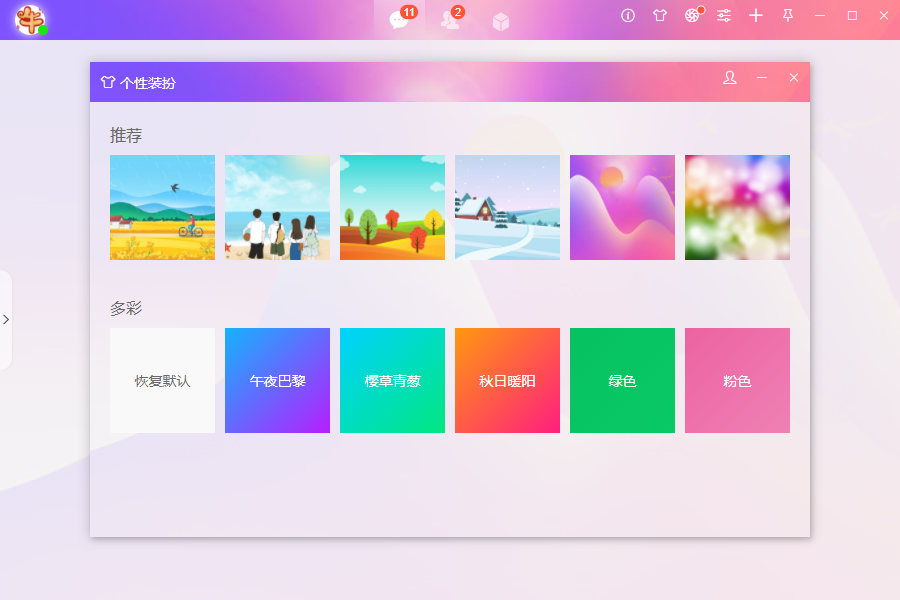
Task: Close the 个性装扮 dialog
Action: pos(794,78)
